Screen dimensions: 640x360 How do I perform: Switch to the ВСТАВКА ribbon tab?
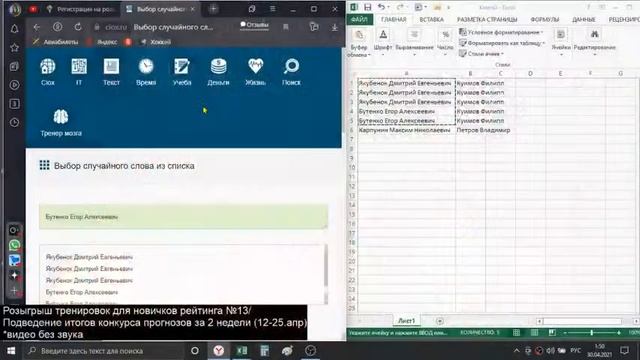431,19
